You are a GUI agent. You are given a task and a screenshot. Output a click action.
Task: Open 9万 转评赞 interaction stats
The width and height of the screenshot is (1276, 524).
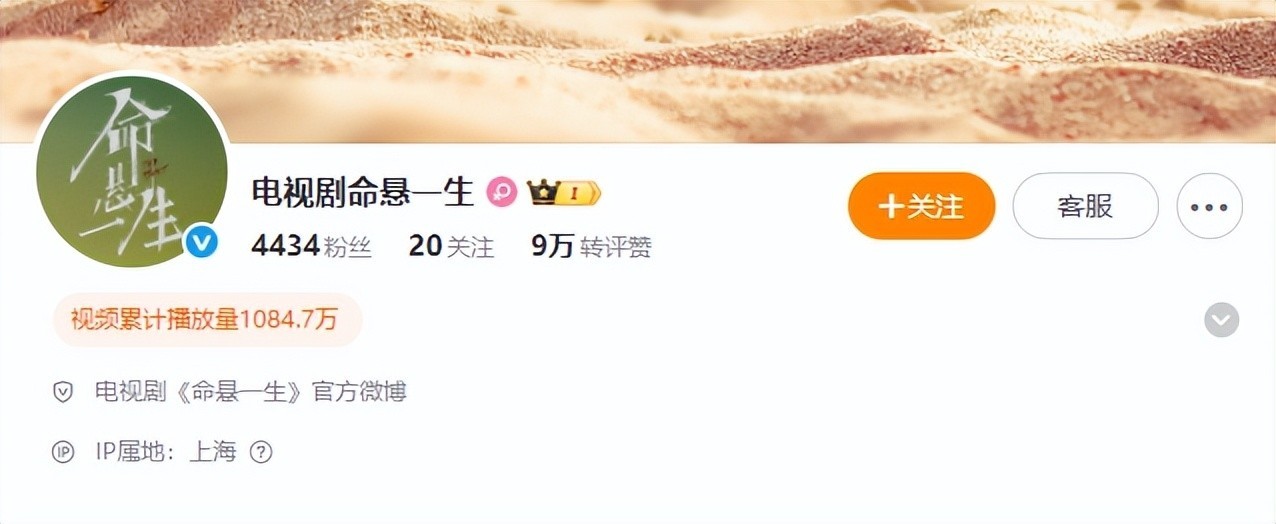[x=591, y=246]
